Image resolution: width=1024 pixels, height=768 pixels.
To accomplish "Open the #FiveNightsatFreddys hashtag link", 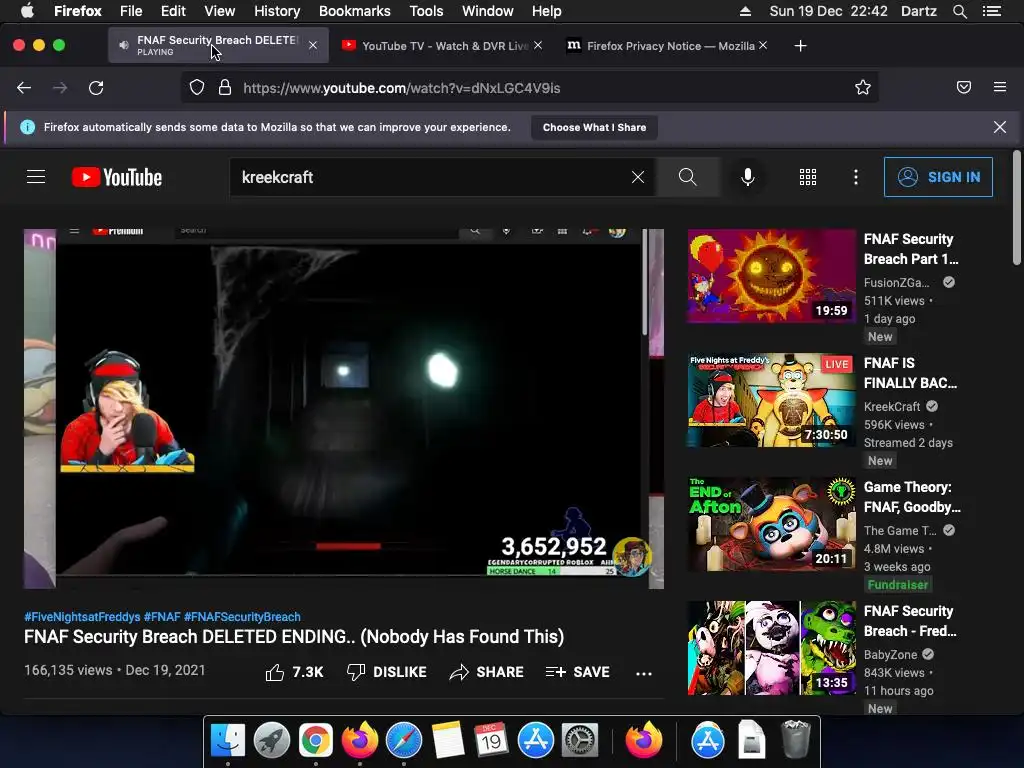I will [x=82, y=616].
